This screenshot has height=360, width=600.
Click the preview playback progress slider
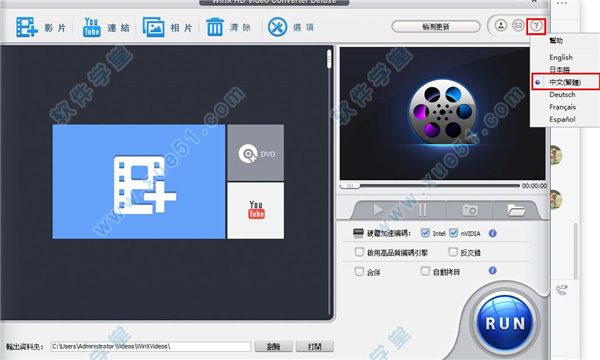[x=430, y=186]
